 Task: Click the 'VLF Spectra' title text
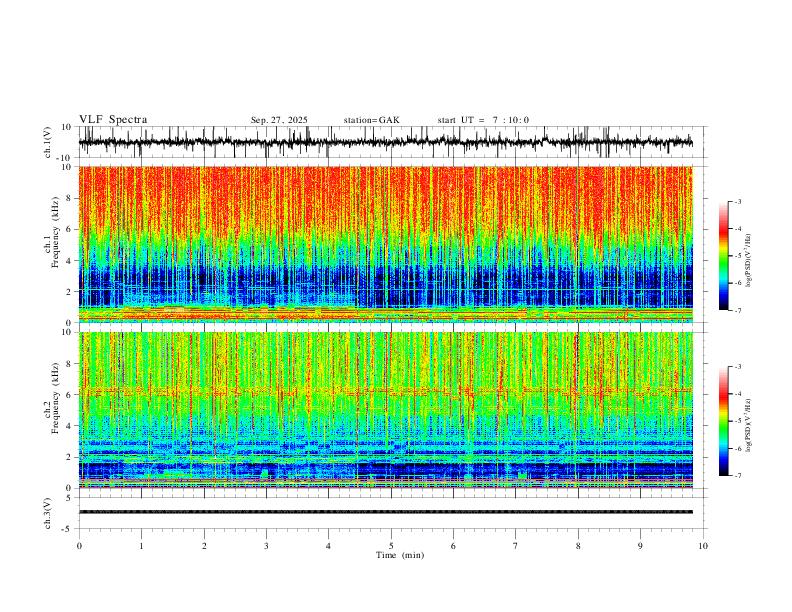tap(113, 120)
